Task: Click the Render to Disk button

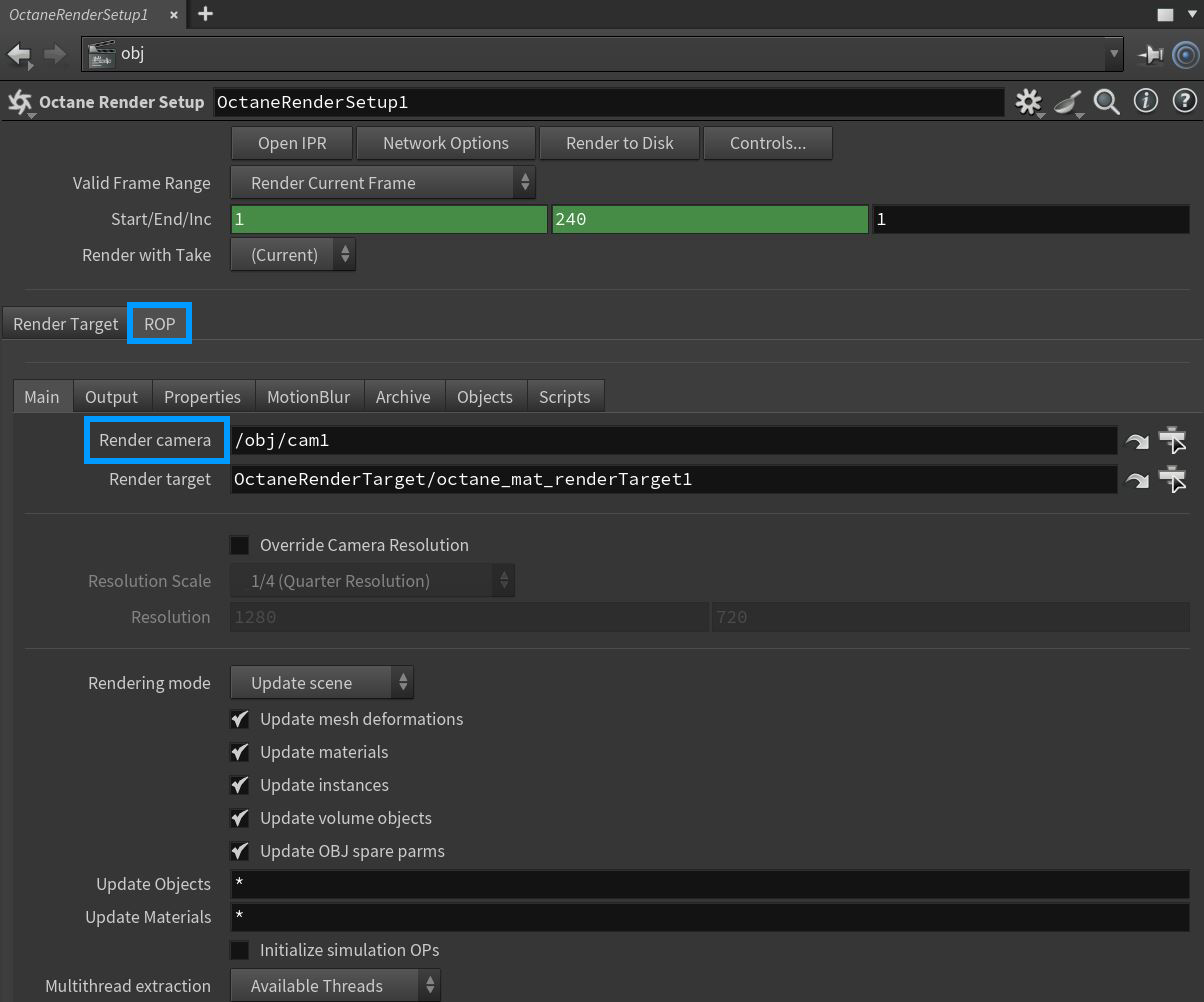Action: tap(619, 143)
